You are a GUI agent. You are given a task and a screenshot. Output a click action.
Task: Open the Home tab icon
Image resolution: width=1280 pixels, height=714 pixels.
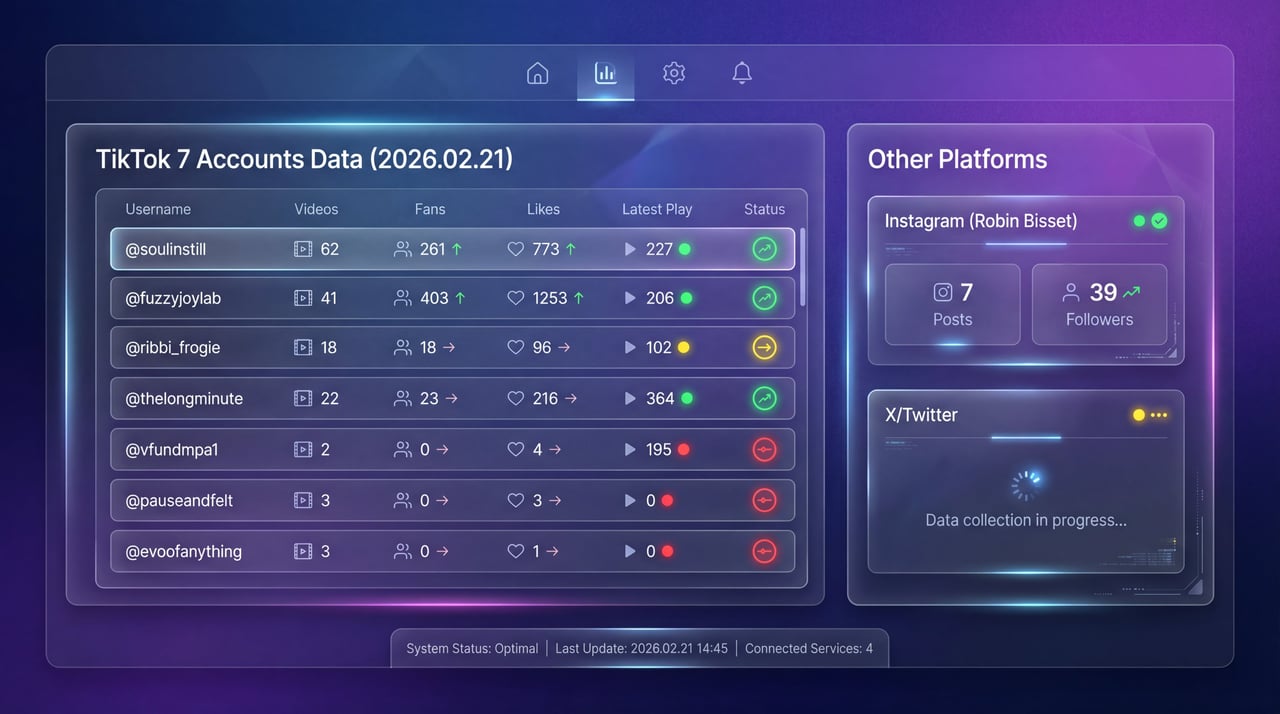(538, 73)
